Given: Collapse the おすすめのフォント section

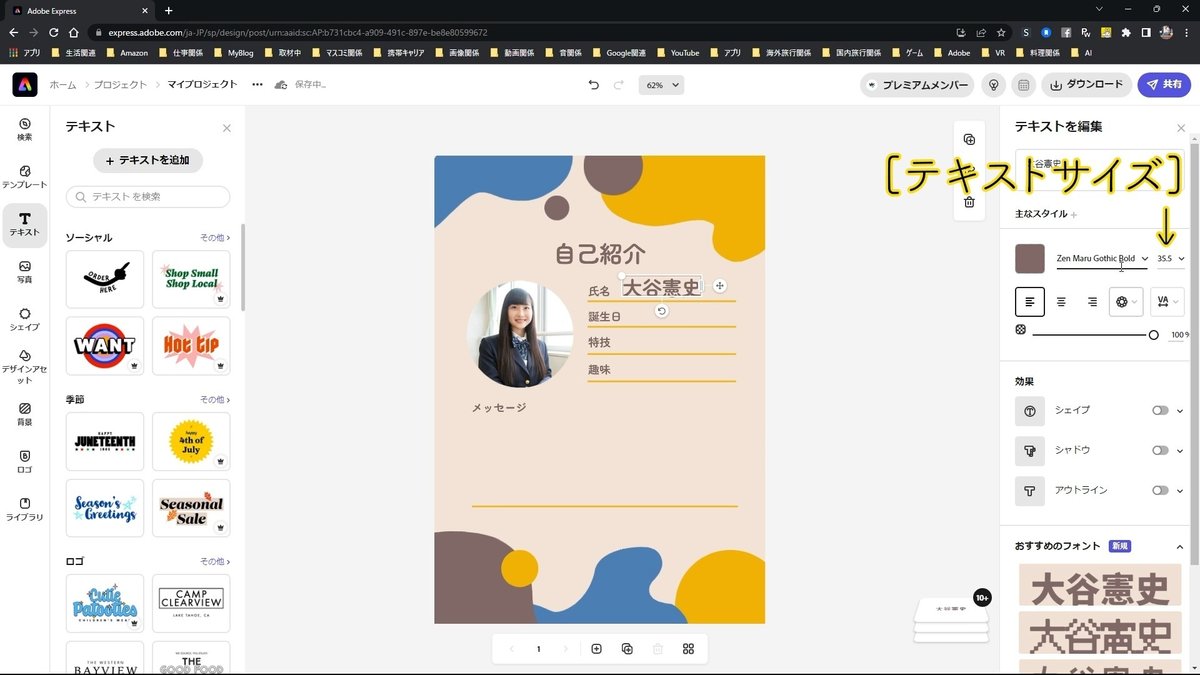Looking at the screenshot, I should (1180, 547).
